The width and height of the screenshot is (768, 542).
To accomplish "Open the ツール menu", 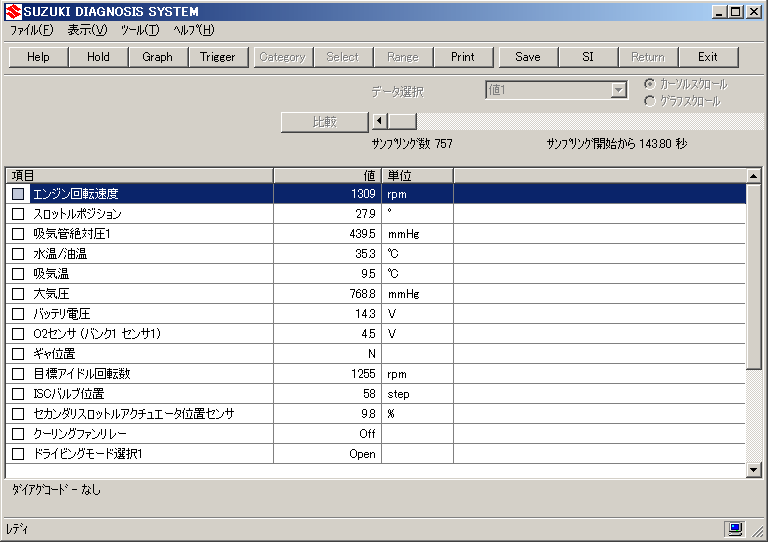I will point(139,30).
